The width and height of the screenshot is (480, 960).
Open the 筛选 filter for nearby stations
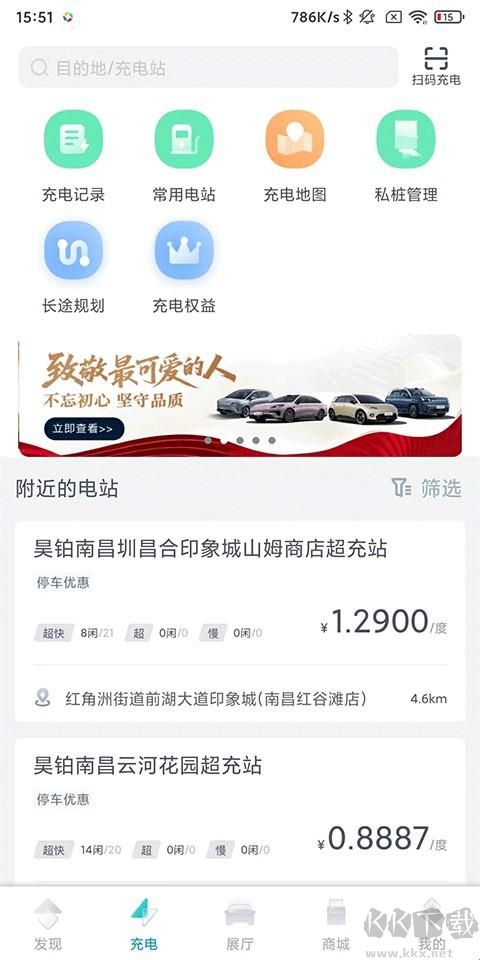pyautogui.click(x=426, y=488)
